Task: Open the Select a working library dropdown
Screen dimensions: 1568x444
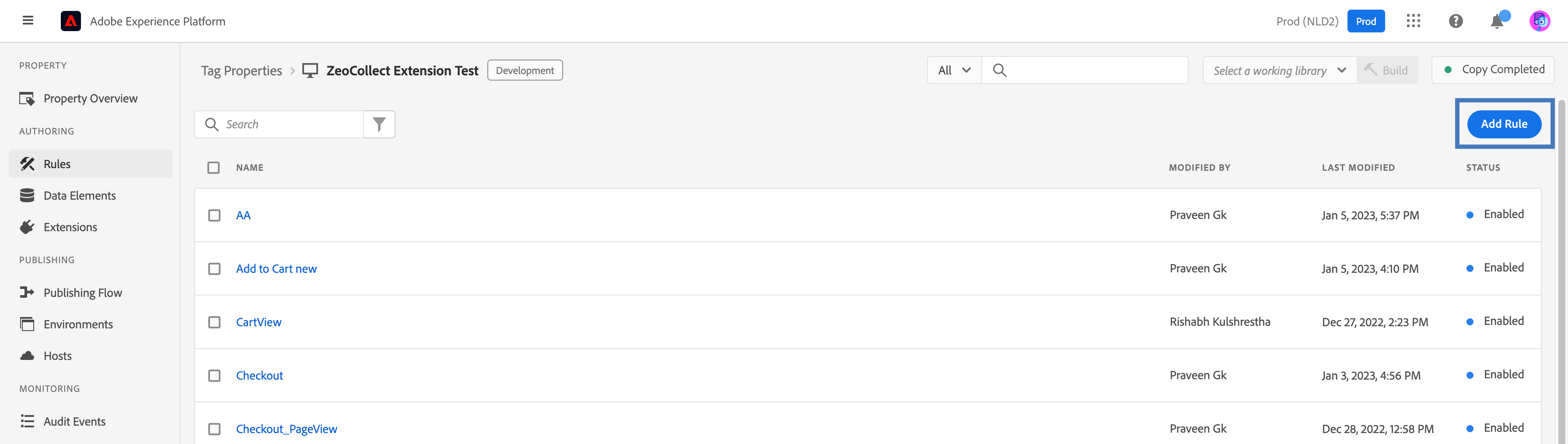Action: (1279, 70)
